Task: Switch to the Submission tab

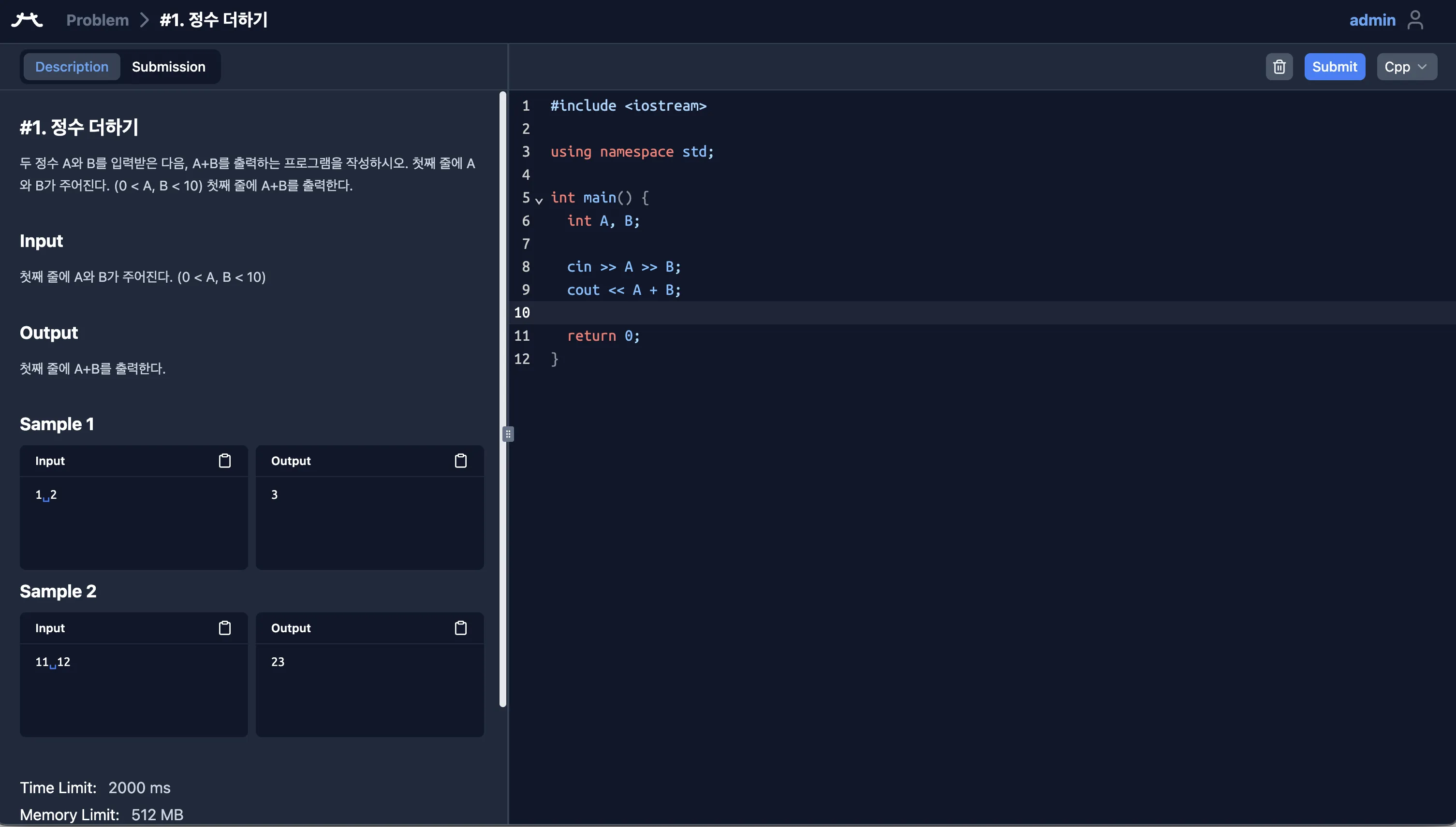Action: click(x=169, y=67)
